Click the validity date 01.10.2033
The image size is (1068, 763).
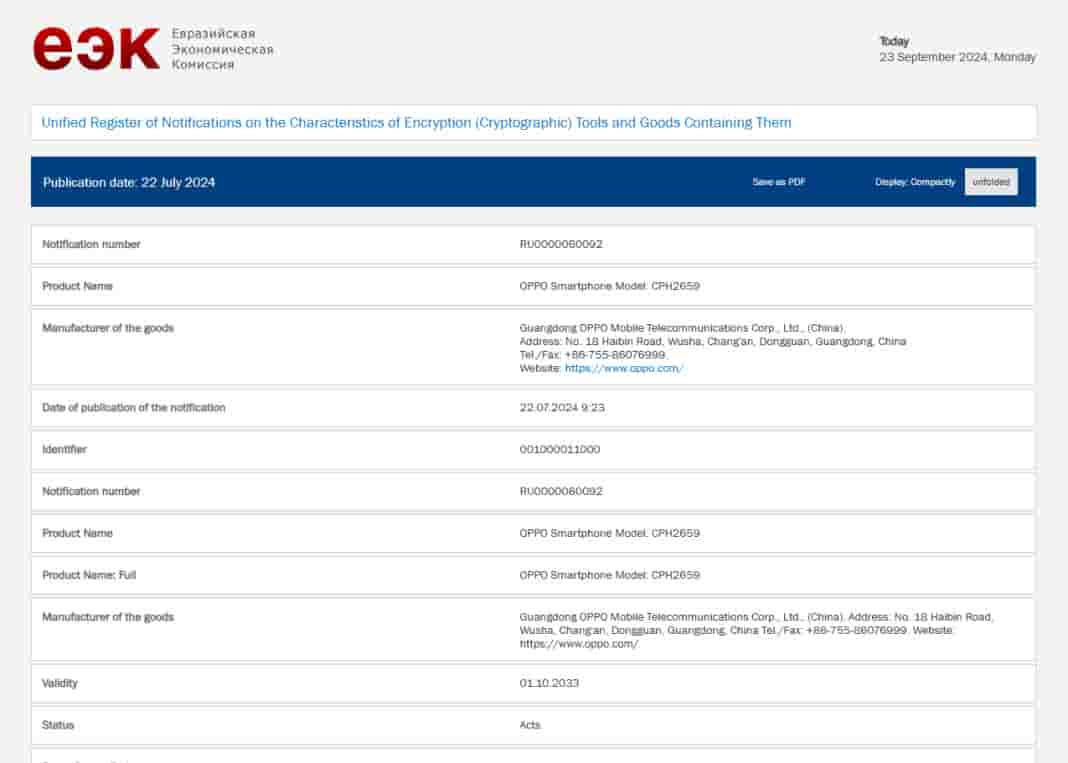pyautogui.click(x=549, y=683)
